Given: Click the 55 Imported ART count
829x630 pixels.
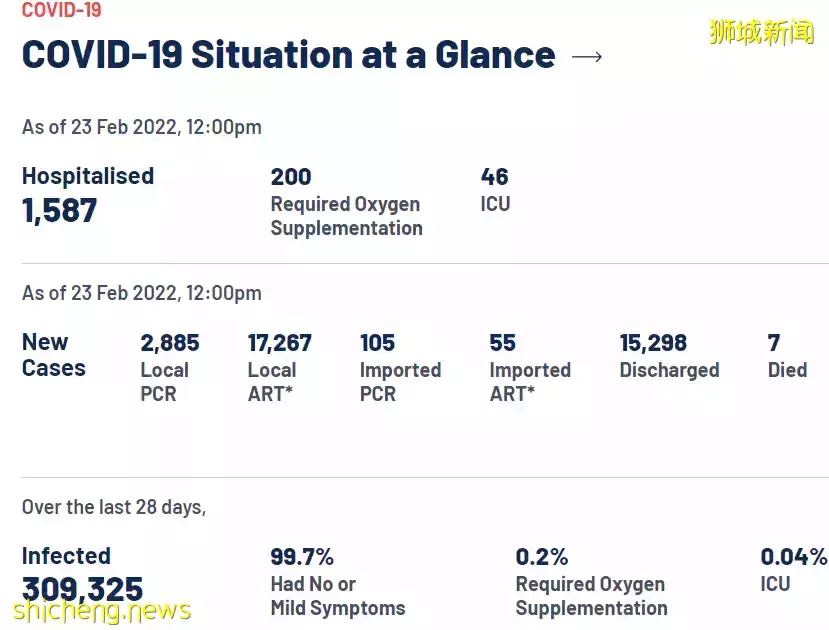Looking at the screenshot, I should [529, 367].
